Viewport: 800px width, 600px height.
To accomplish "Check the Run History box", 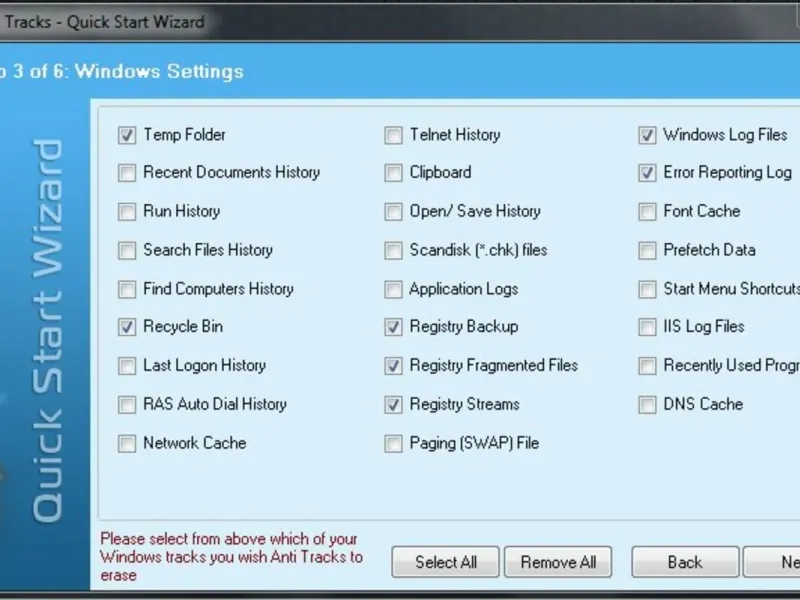I will point(127,212).
